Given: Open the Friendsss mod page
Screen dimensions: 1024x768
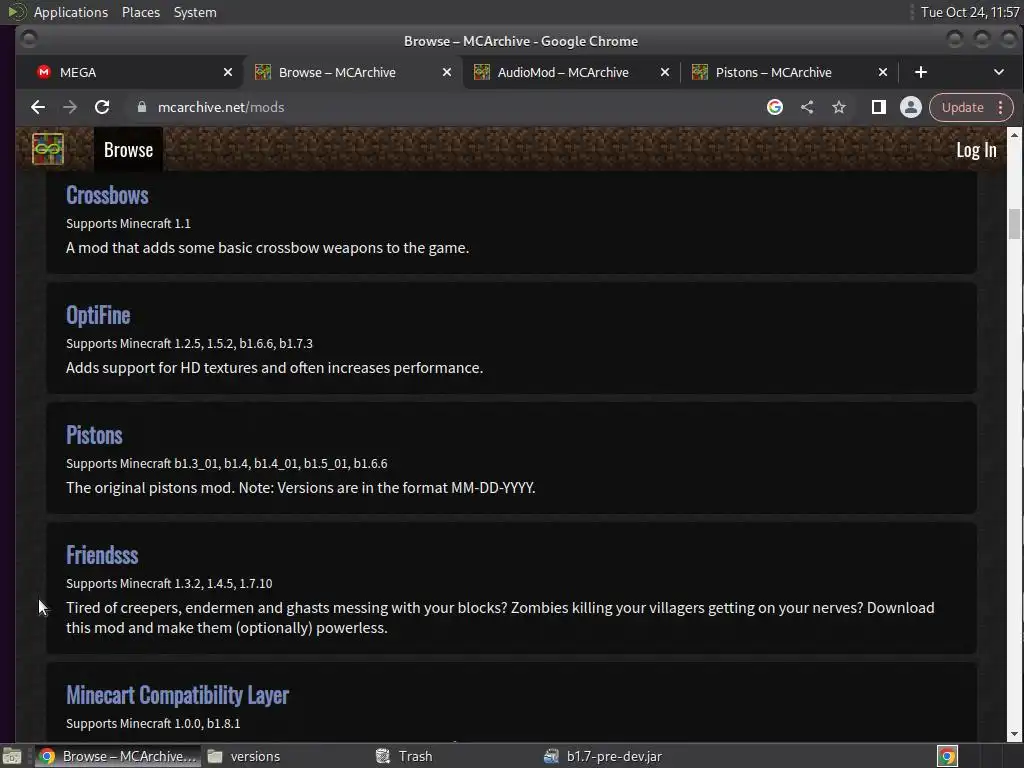Looking at the screenshot, I should click(x=102, y=555).
